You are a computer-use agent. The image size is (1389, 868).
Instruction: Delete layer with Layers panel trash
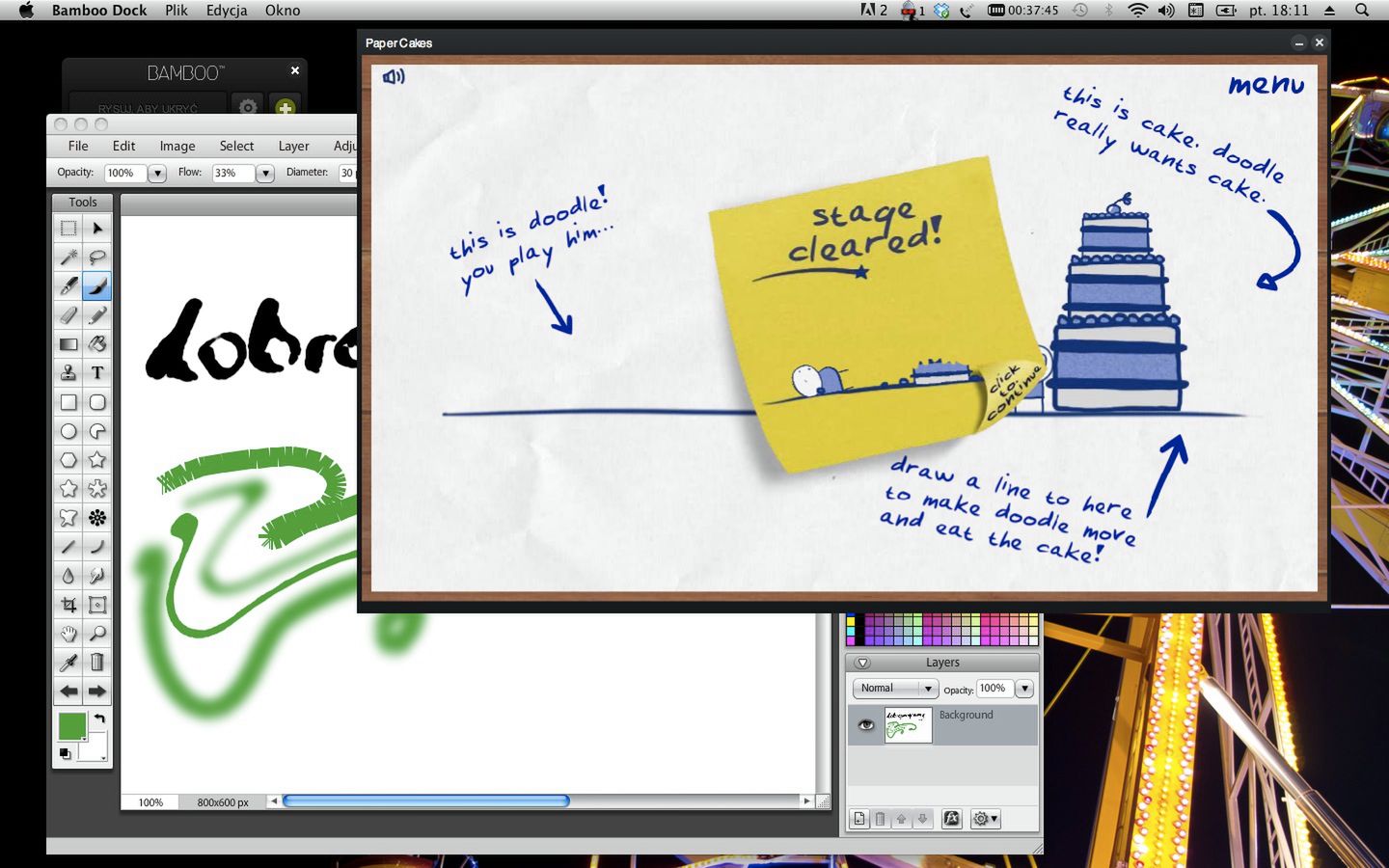[x=880, y=819]
